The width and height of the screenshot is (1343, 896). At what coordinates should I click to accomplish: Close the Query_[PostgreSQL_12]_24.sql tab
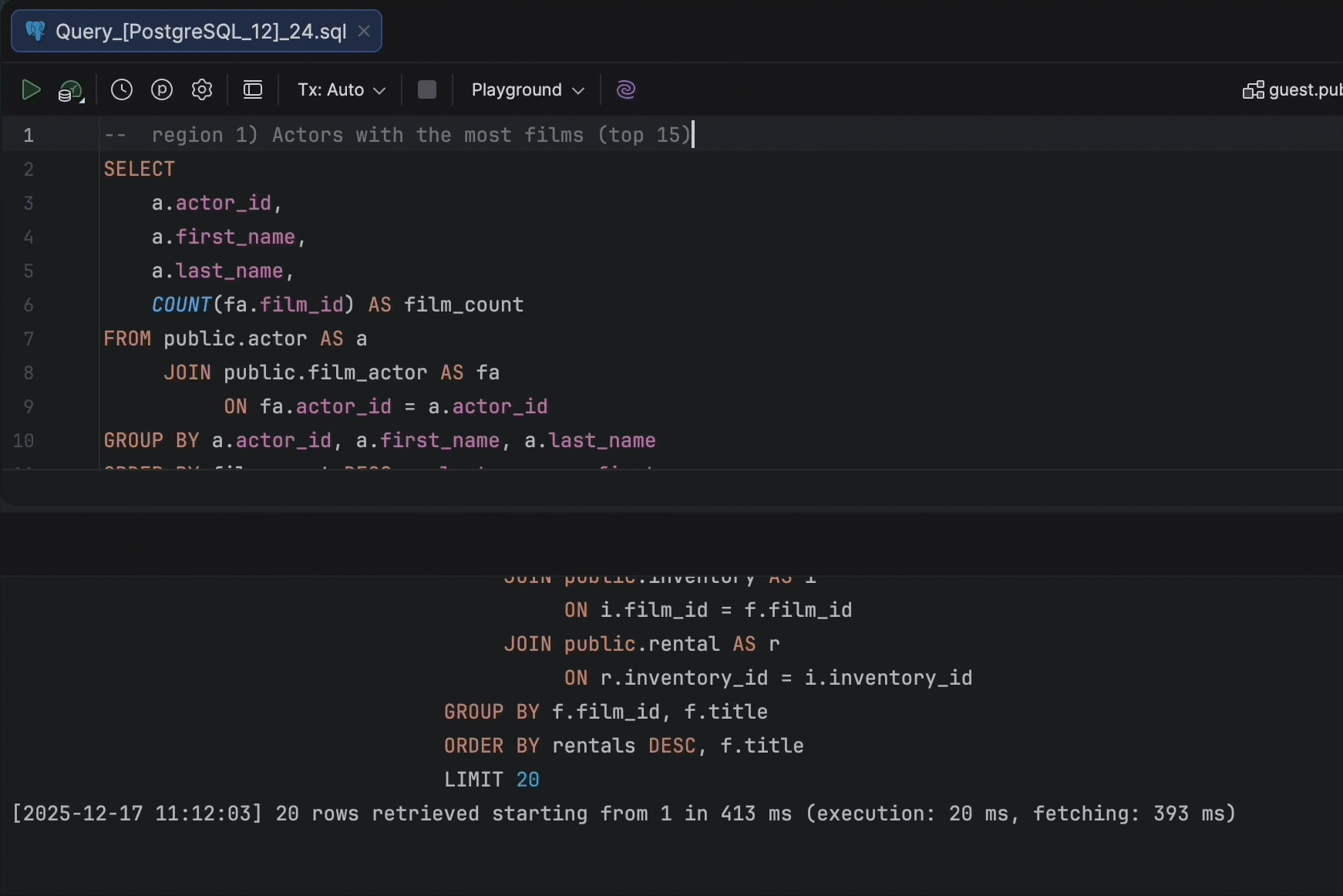[365, 31]
